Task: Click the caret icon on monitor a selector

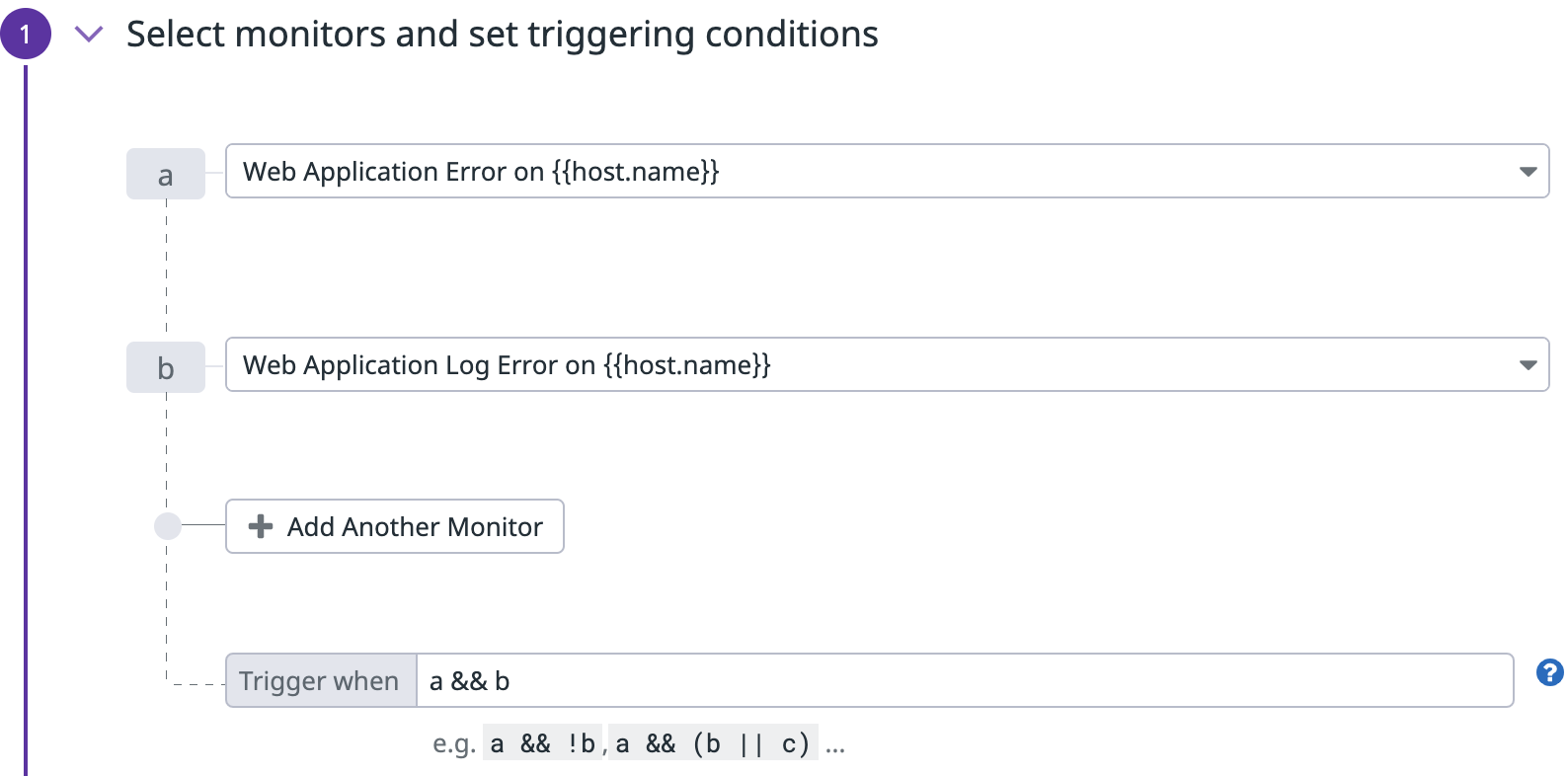Action: tap(1527, 171)
